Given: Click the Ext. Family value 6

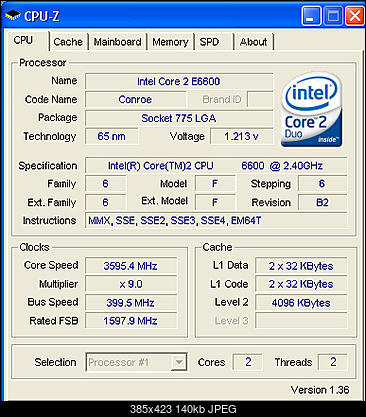Looking at the screenshot, I should coord(105,202).
